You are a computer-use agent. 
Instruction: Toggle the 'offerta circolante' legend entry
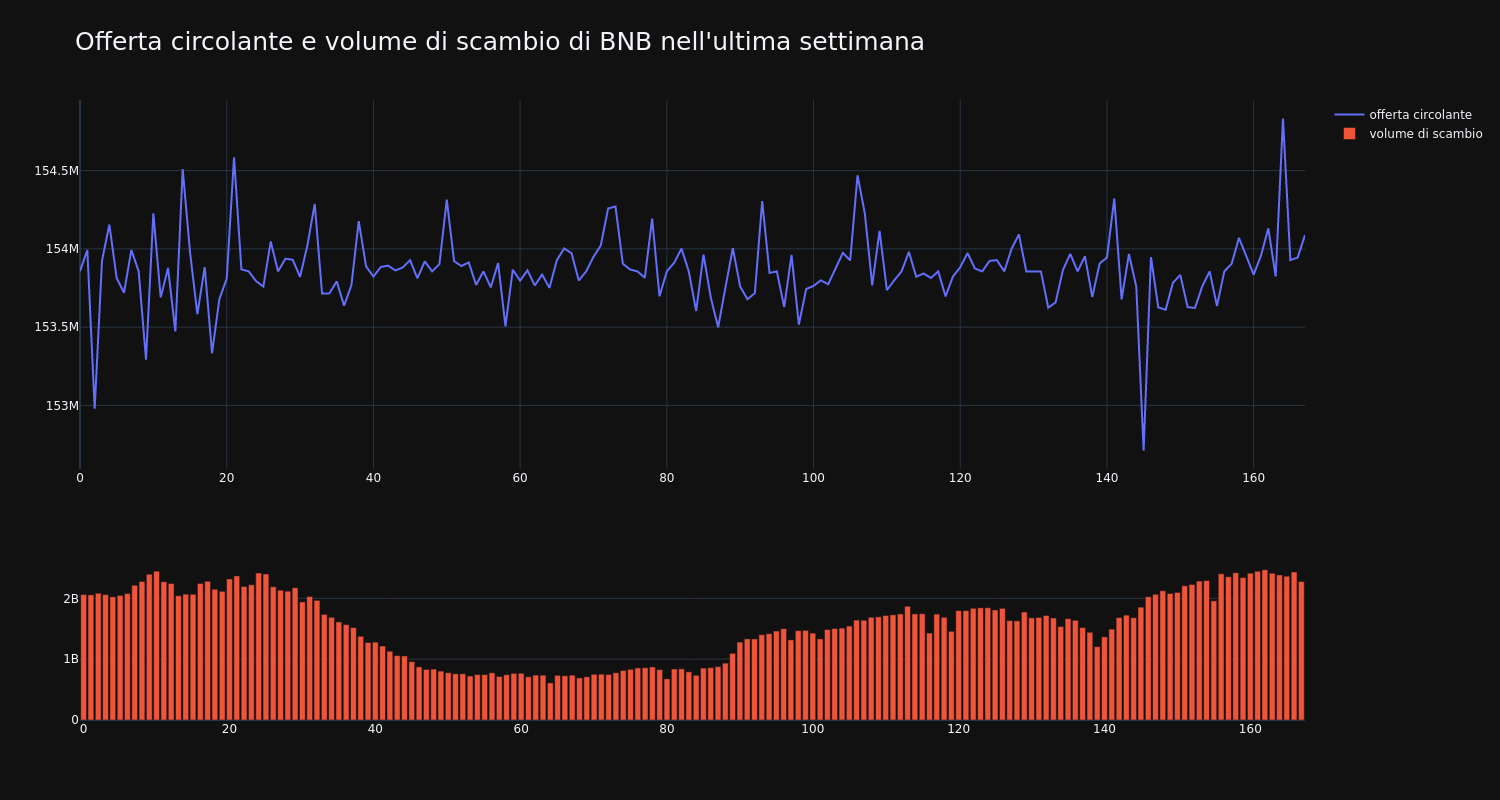[x=1408, y=115]
